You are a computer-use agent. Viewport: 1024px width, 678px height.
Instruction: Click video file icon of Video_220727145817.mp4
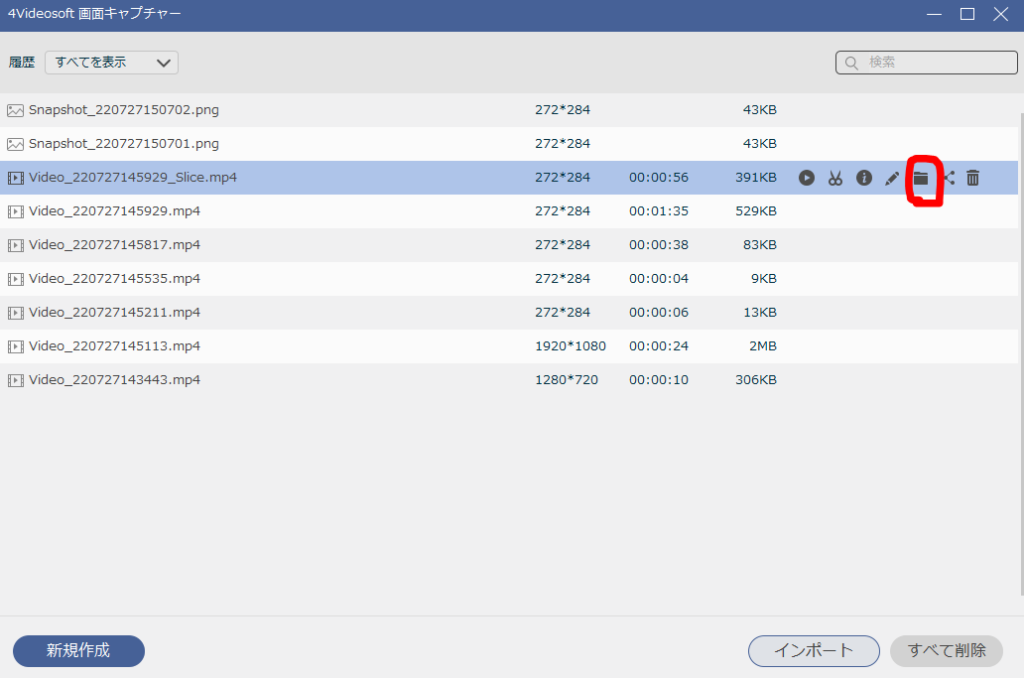pyautogui.click(x=15, y=245)
